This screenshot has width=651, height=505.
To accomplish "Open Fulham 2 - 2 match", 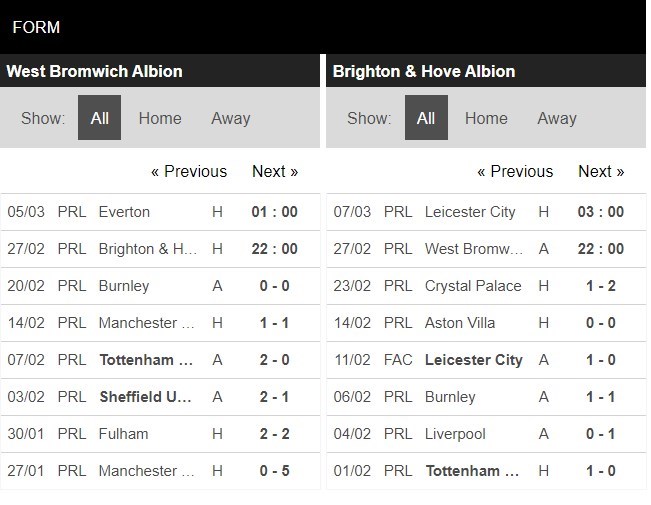I will click(x=123, y=434).
